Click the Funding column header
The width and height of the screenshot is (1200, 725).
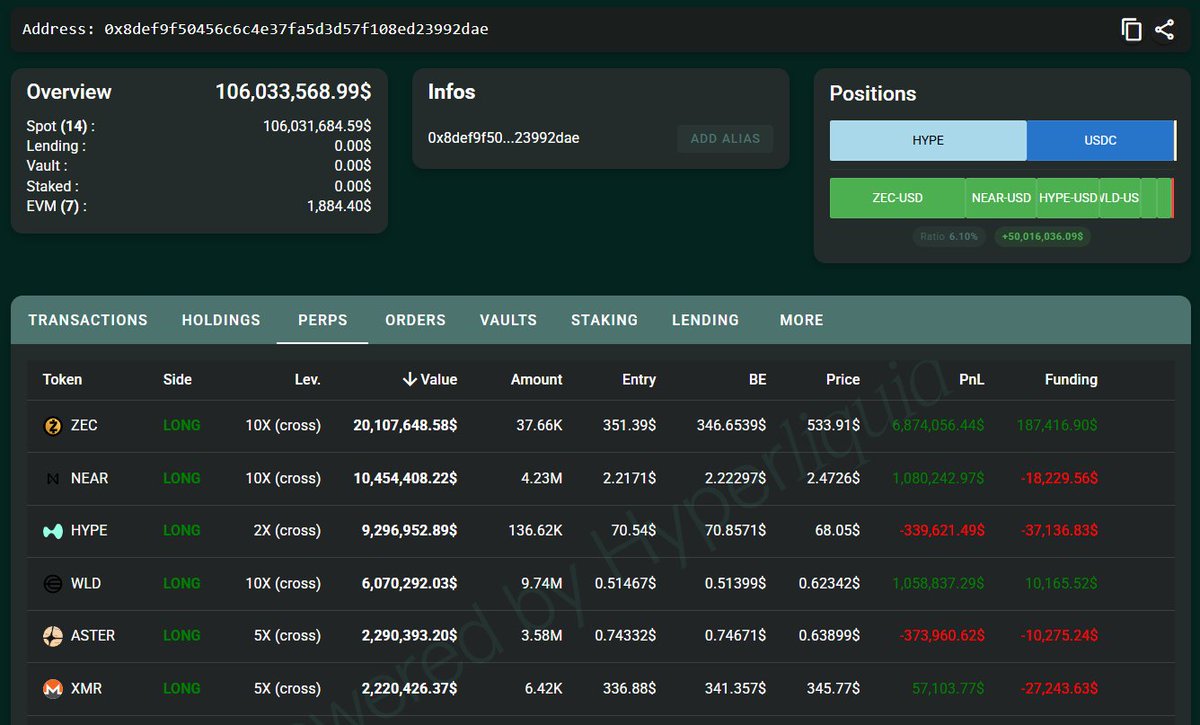1071,380
